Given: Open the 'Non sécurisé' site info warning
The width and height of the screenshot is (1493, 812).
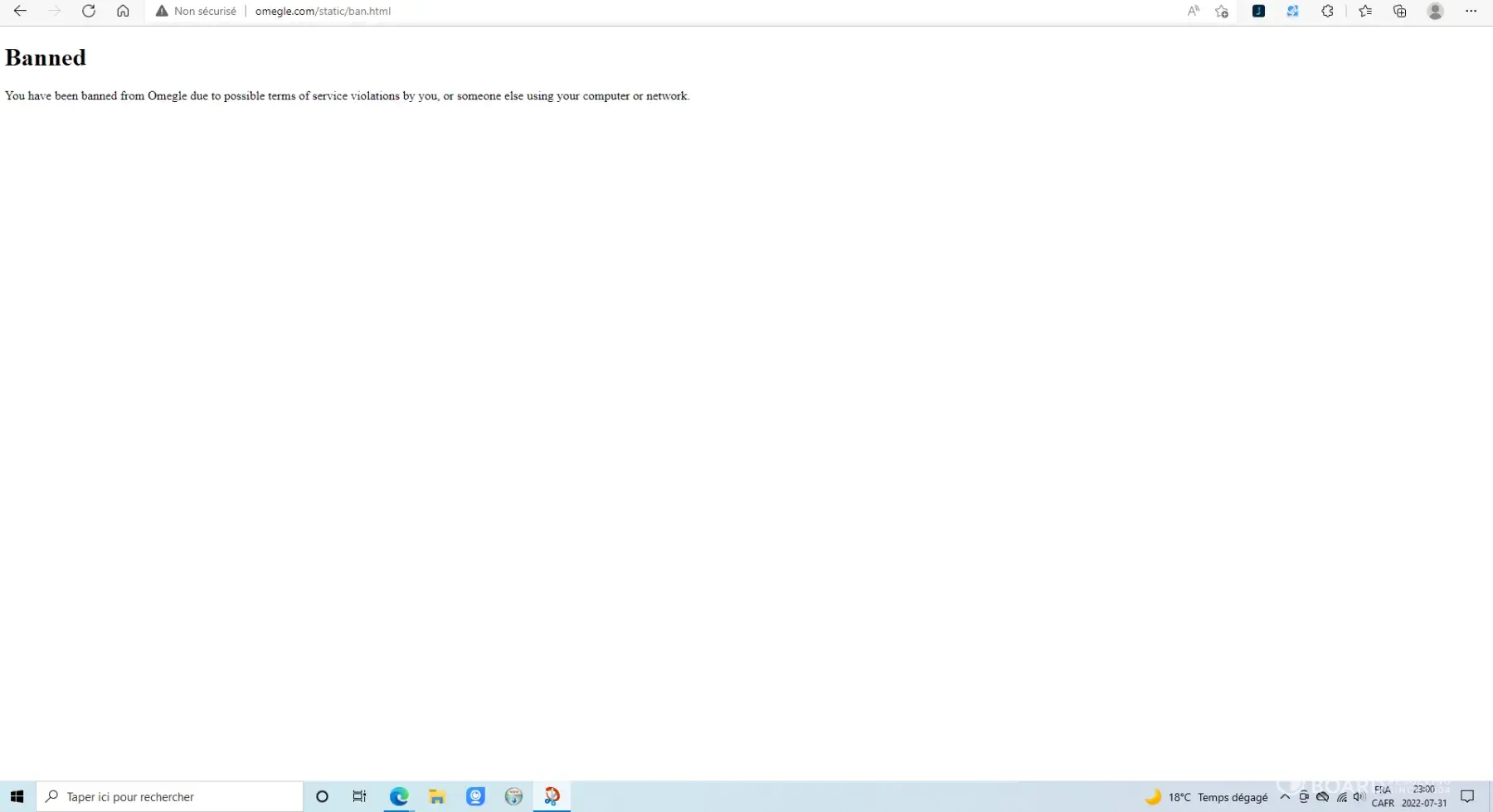Looking at the screenshot, I should click(x=197, y=11).
